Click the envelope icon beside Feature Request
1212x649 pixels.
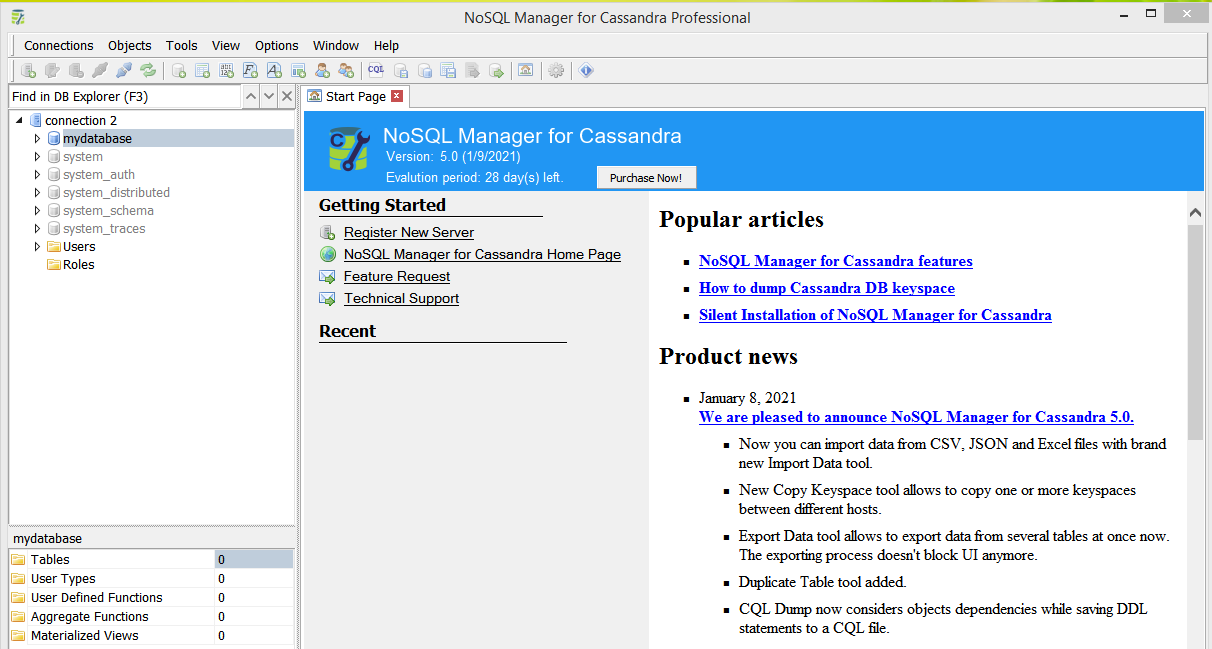327,276
